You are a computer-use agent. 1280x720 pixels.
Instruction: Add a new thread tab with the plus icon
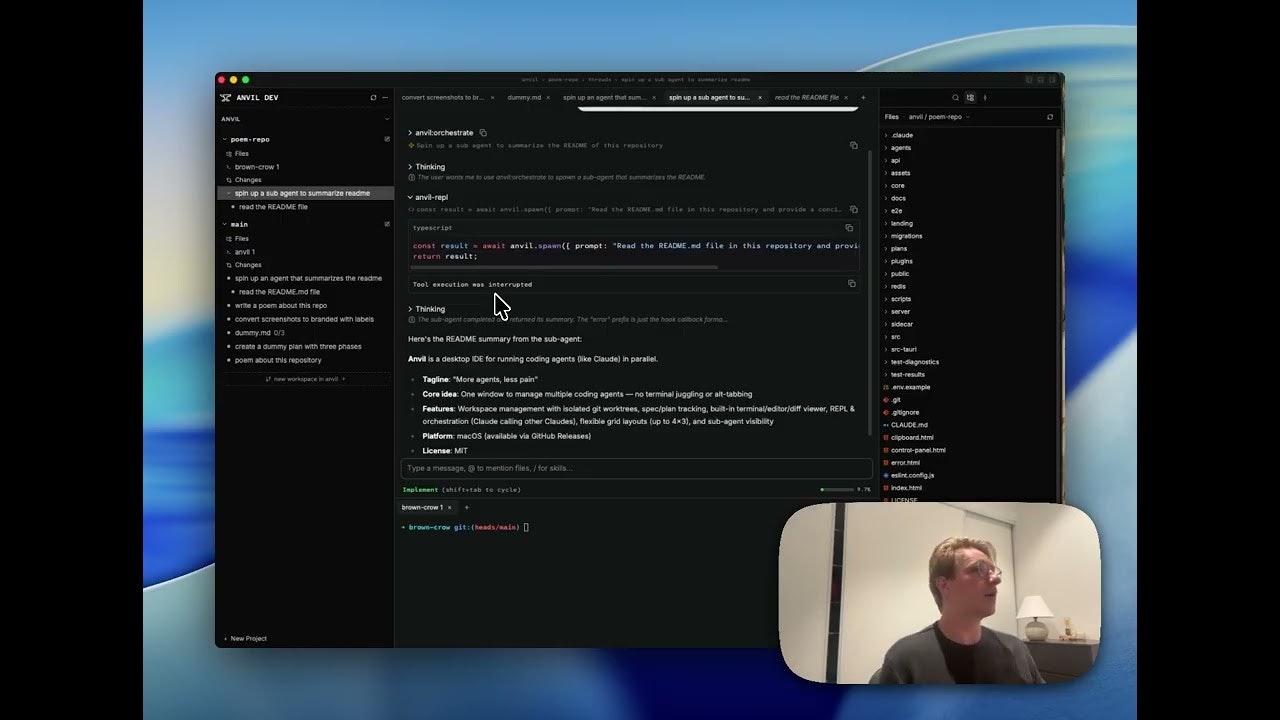coord(863,98)
